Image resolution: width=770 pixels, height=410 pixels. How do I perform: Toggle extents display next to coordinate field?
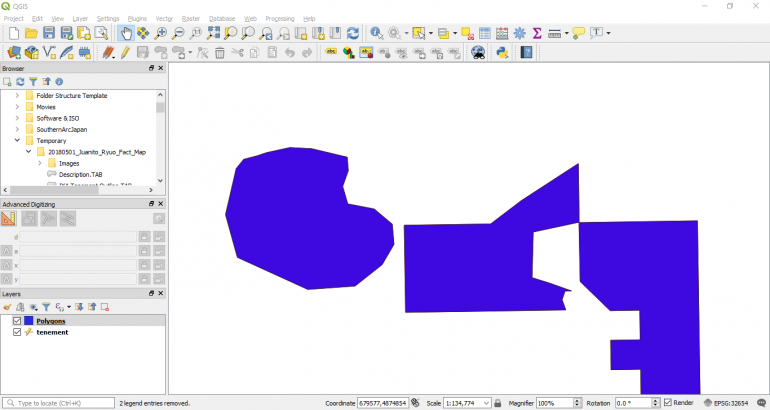(415, 403)
